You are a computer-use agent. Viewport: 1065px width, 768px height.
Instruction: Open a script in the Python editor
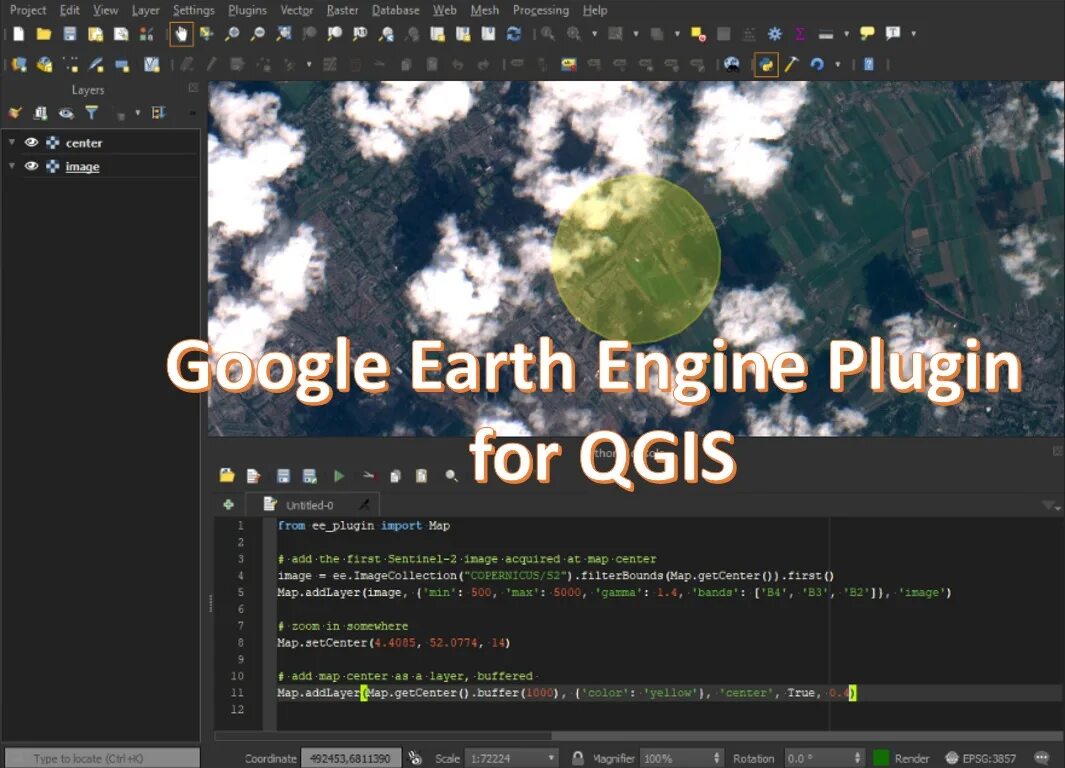coord(227,475)
